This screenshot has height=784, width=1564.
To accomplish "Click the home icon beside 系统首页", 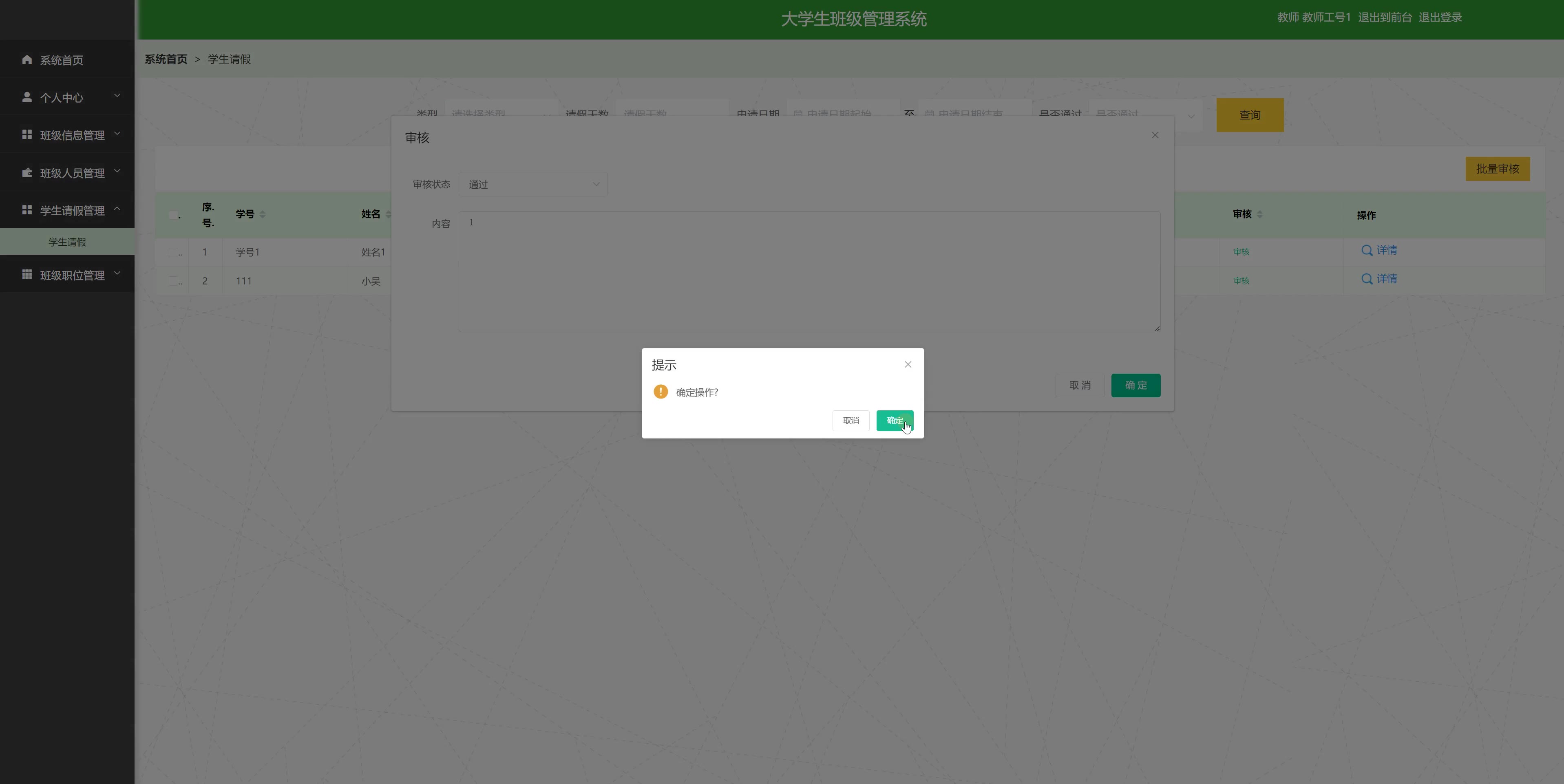I will 27,59.
